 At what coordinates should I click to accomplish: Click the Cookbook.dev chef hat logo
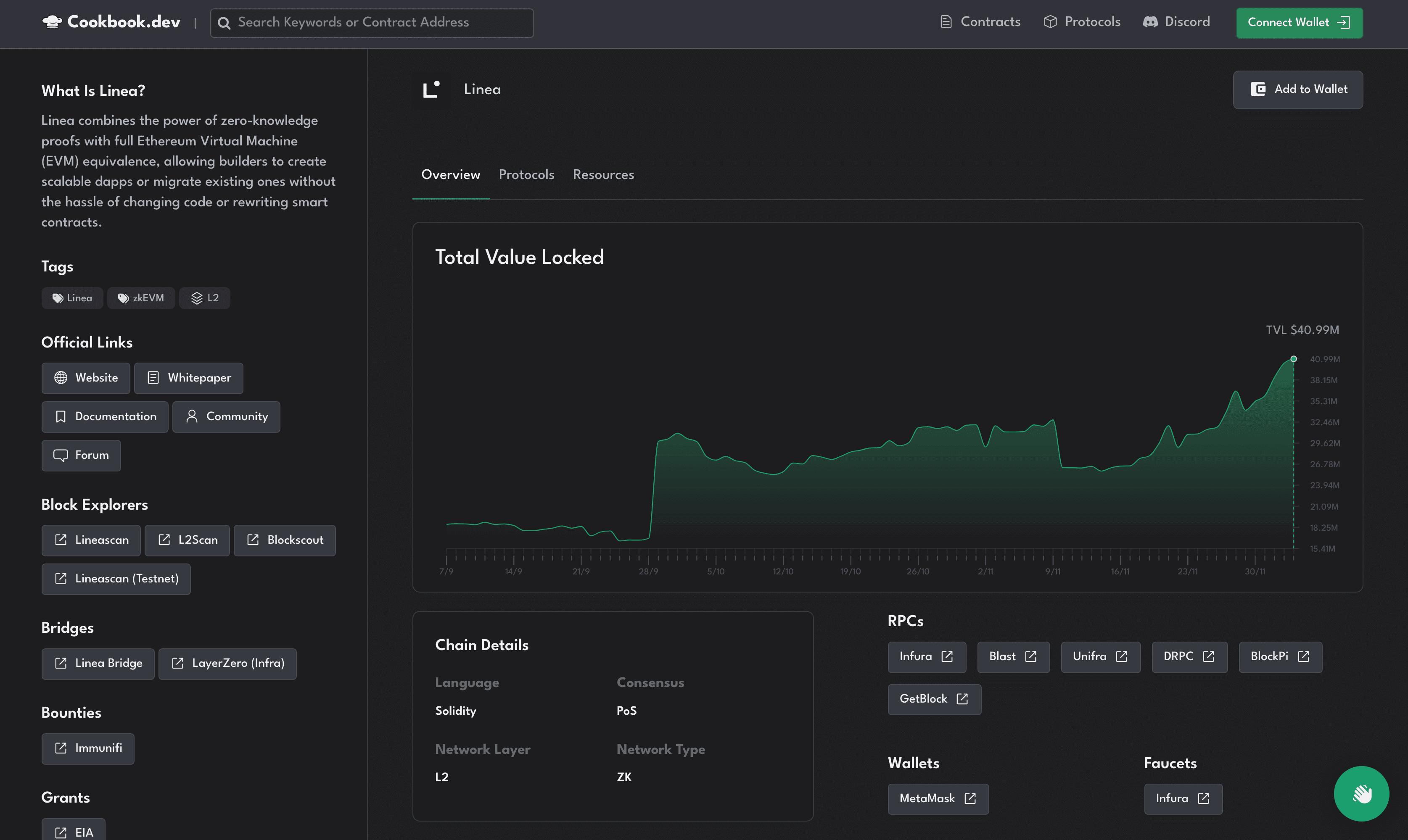click(x=52, y=22)
